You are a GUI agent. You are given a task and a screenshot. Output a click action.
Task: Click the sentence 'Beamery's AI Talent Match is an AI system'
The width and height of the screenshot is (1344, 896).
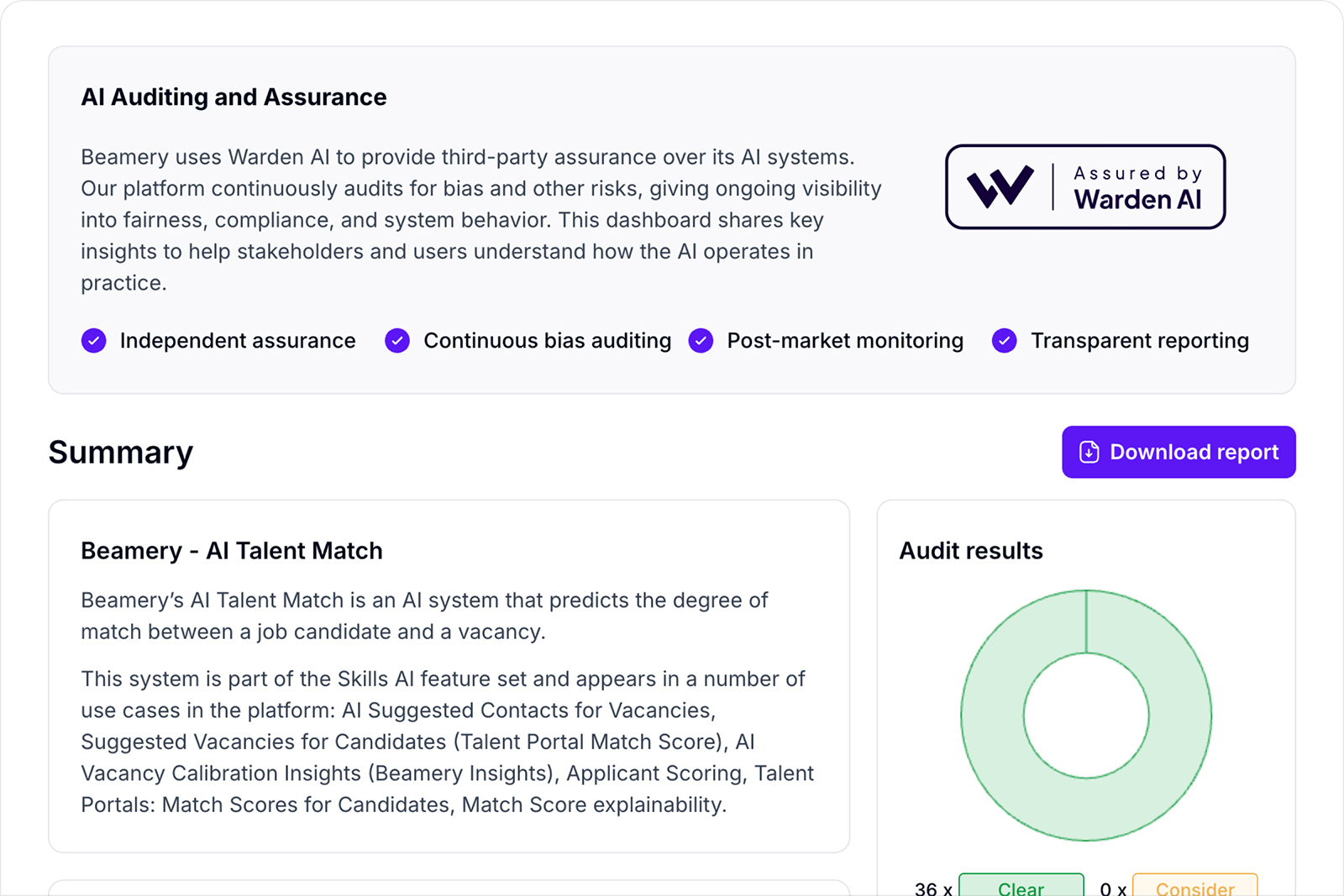pyautogui.click(x=424, y=616)
